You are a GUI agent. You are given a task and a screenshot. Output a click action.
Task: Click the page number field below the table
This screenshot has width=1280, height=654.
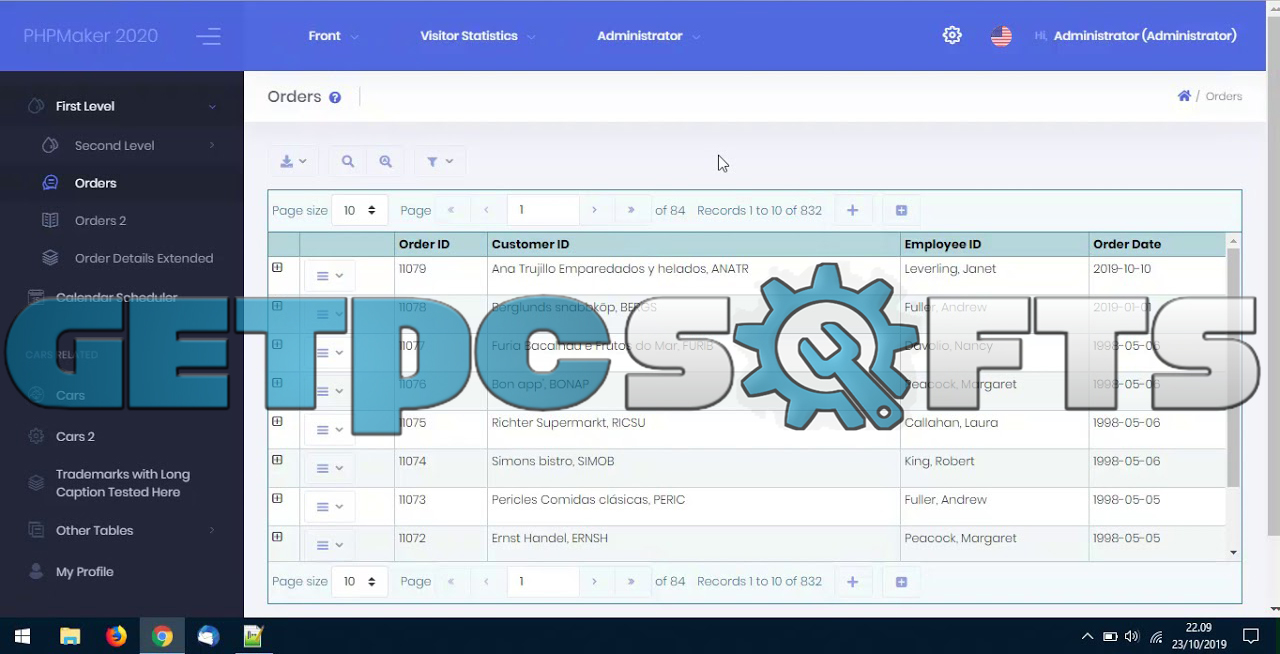coord(543,581)
